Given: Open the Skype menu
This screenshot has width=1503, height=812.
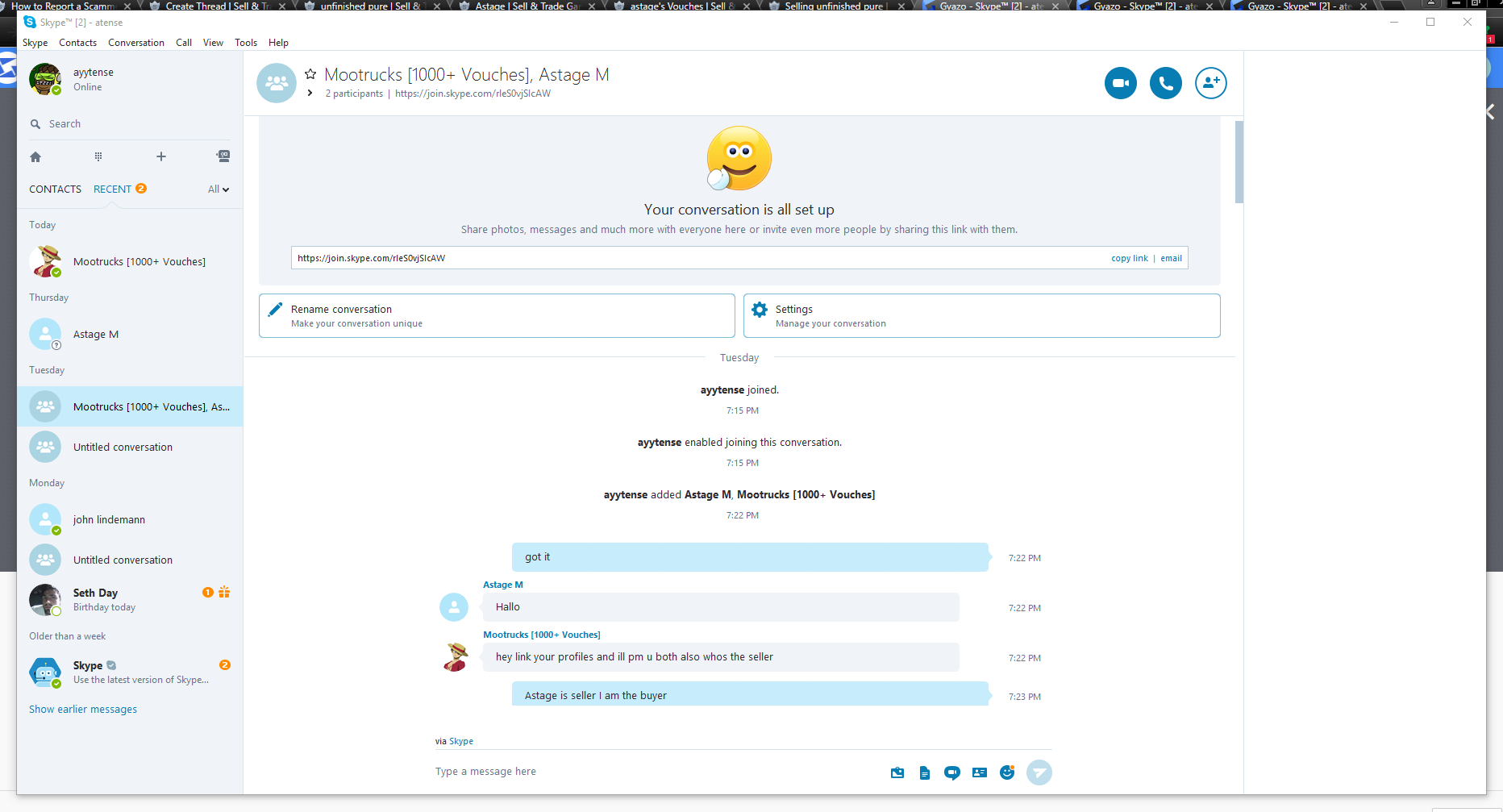Looking at the screenshot, I should point(35,43).
